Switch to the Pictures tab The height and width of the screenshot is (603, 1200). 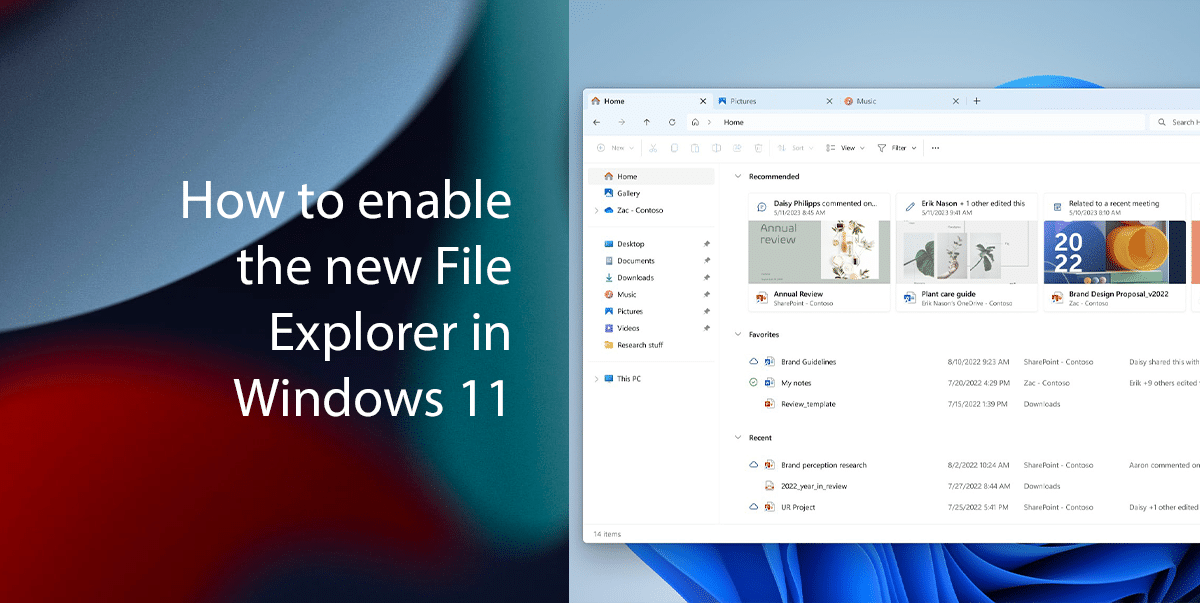[x=776, y=101]
